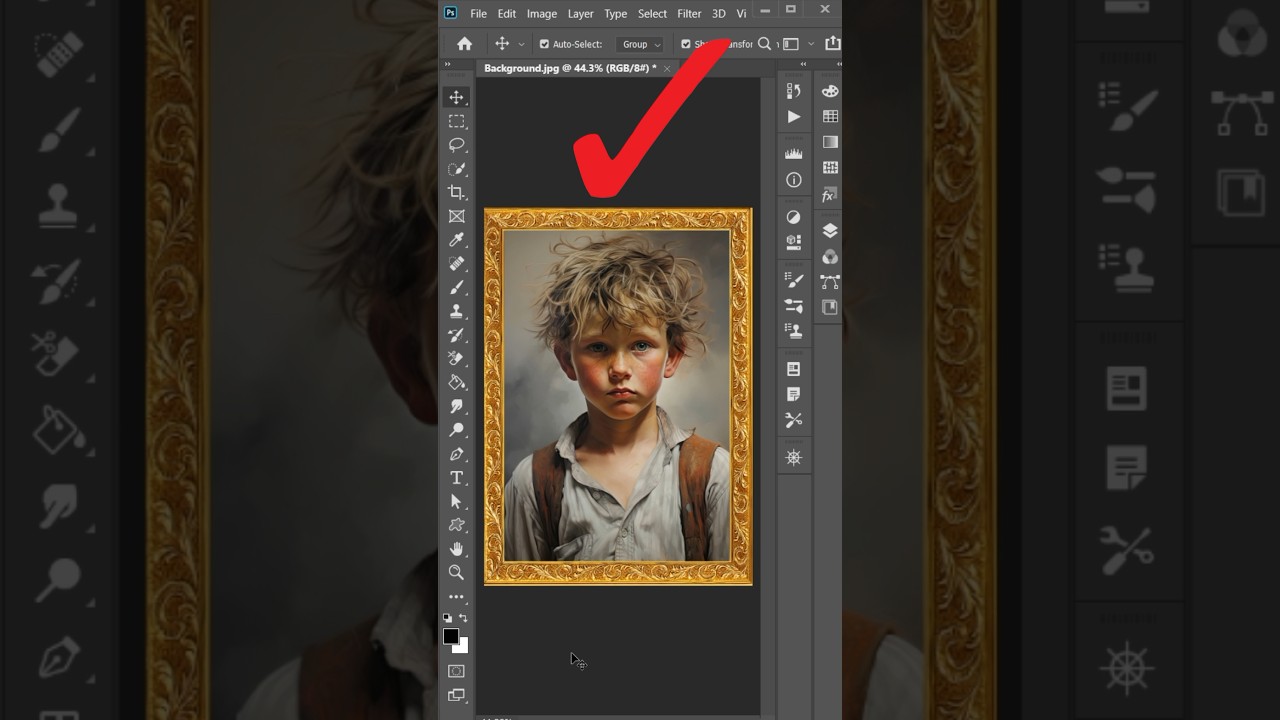Viewport: 1280px width, 720px height.
Task: Expand the toolbox double-arrow
Action: tap(448, 64)
